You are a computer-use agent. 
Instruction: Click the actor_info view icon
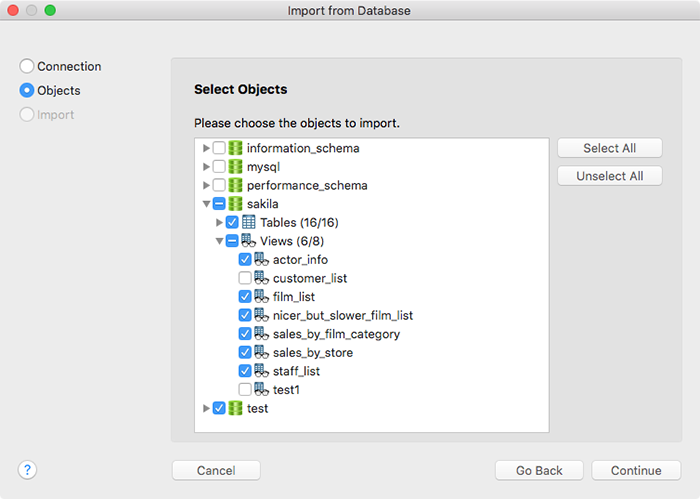pyautogui.click(x=262, y=259)
